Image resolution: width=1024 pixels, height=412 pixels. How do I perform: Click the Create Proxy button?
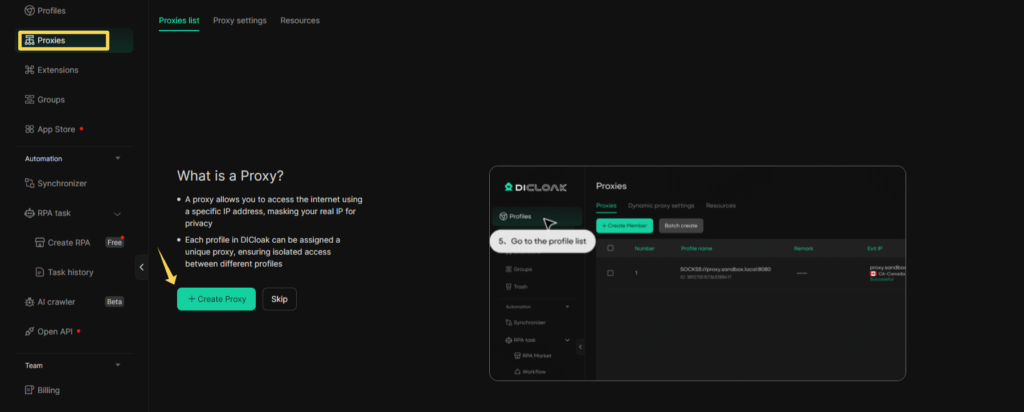tap(216, 299)
